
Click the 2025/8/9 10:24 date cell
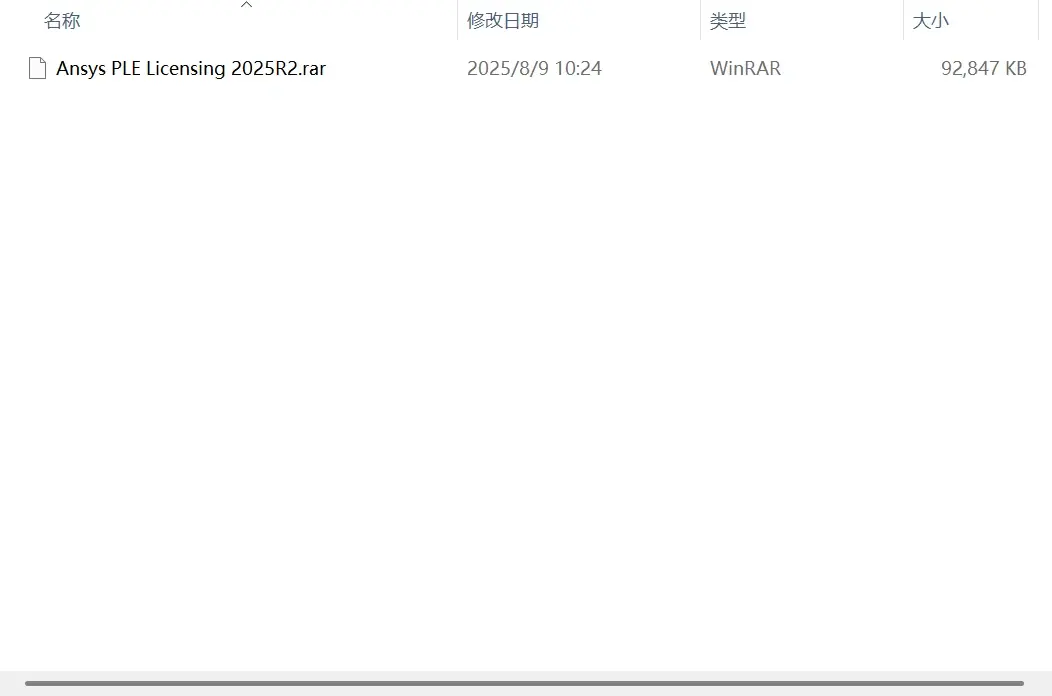534,68
